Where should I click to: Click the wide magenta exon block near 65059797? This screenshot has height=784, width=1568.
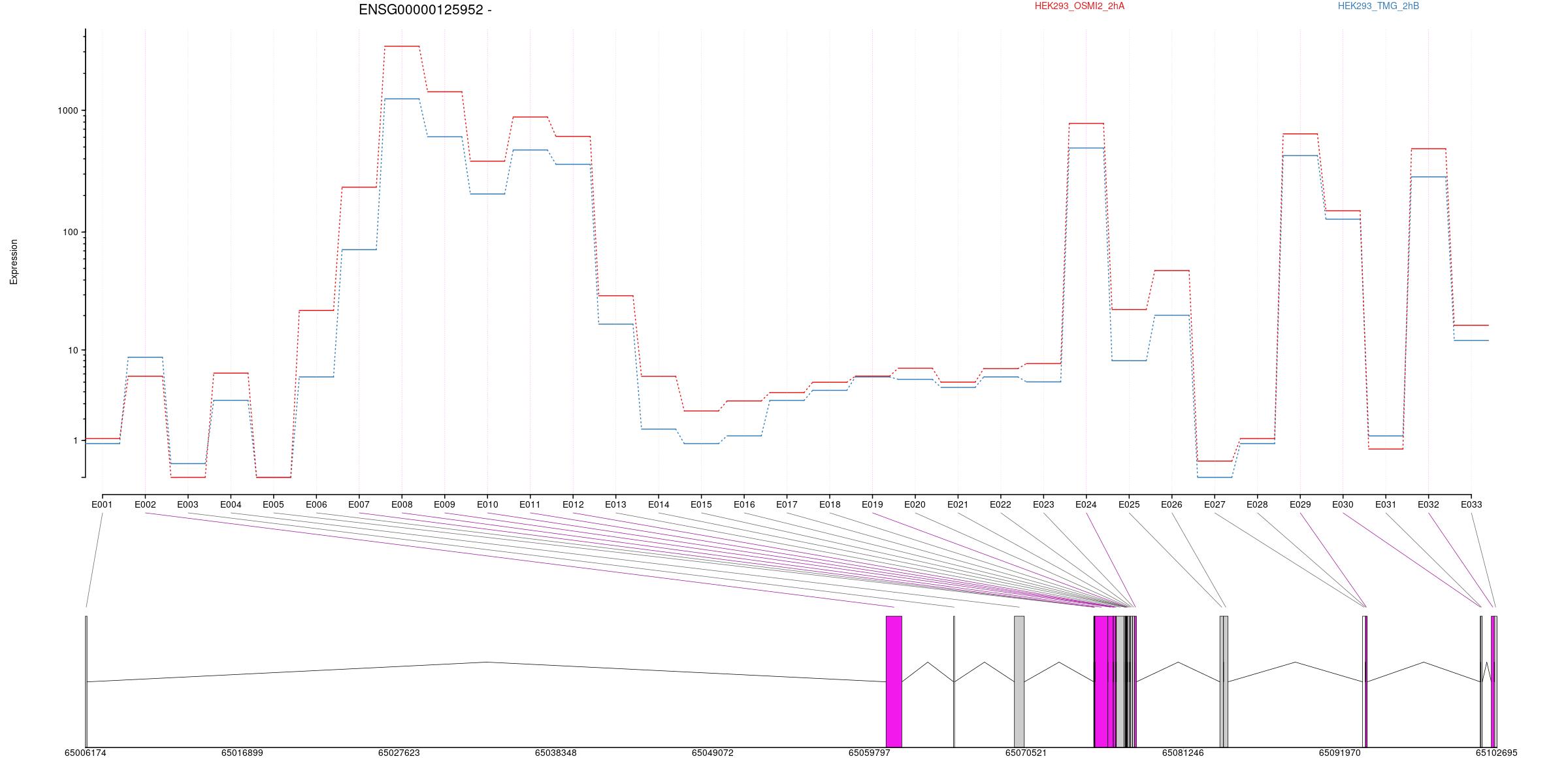(x=894, y=681)
